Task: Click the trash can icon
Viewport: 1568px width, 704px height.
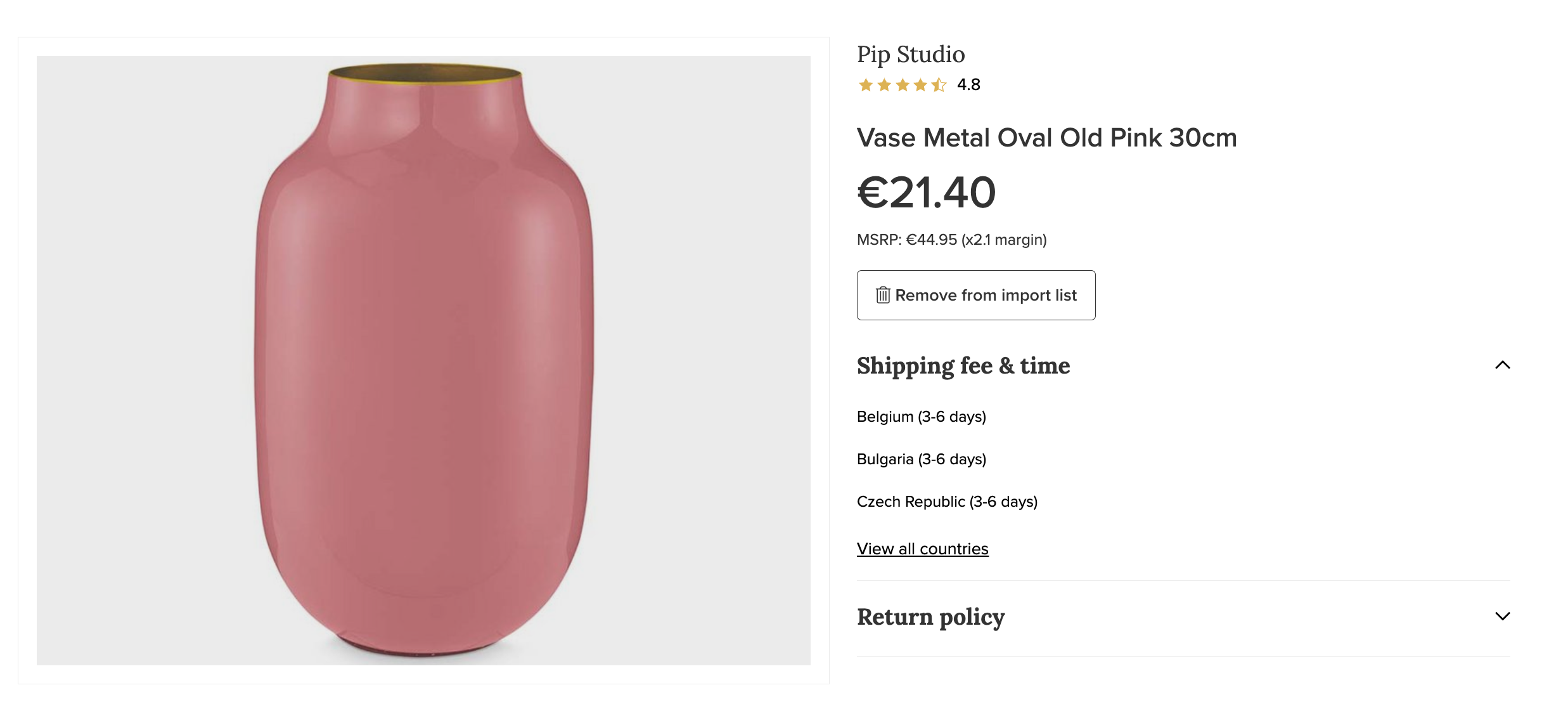Action: pyautogui.click(x=883, y=295)
